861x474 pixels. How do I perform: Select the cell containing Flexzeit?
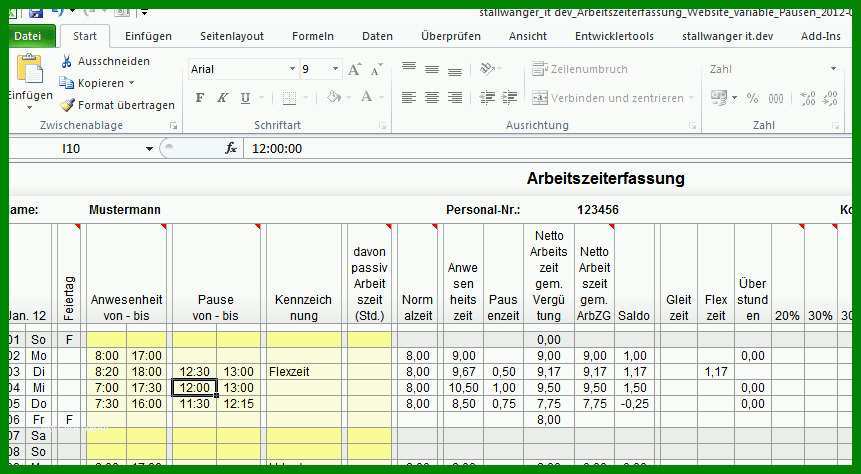click(304, 372)
